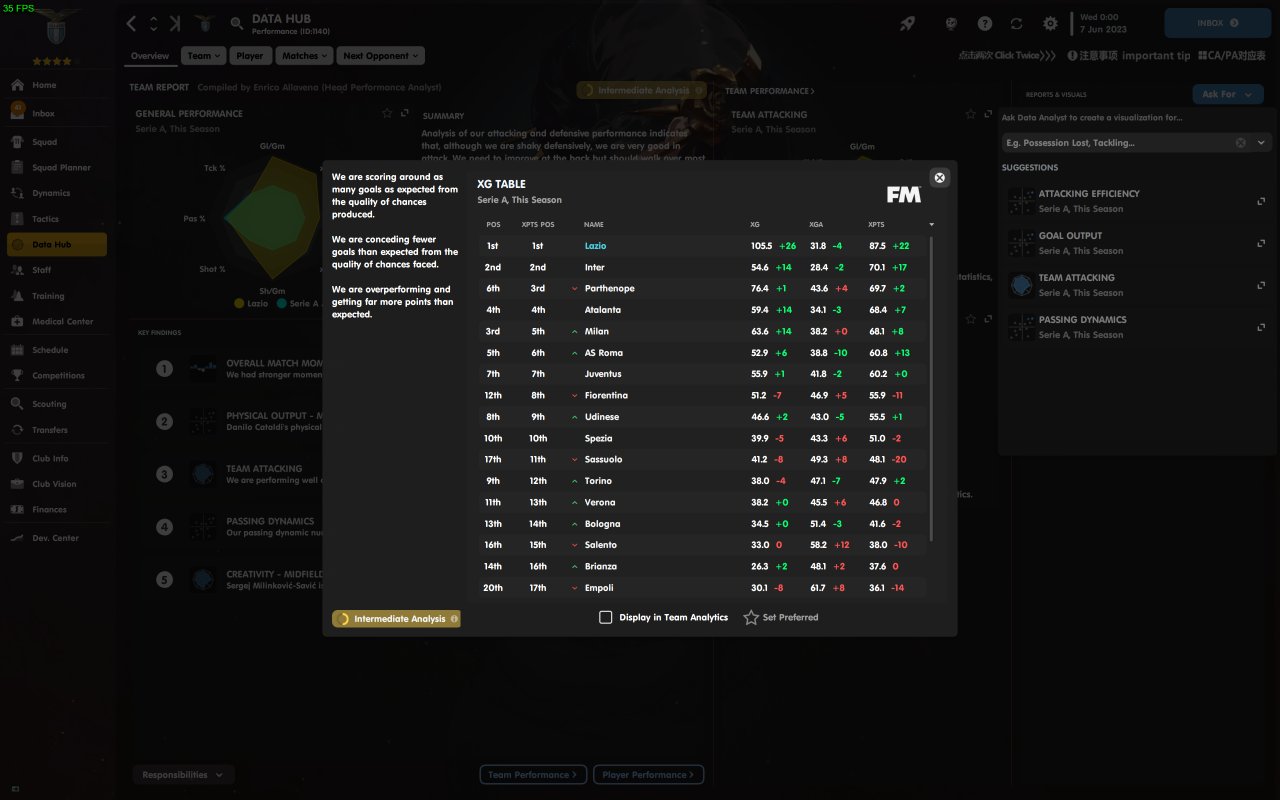The width and height of the screenshot is (1280, 800).
Task: Click the search magnifier icon
Action: (237, 23)
